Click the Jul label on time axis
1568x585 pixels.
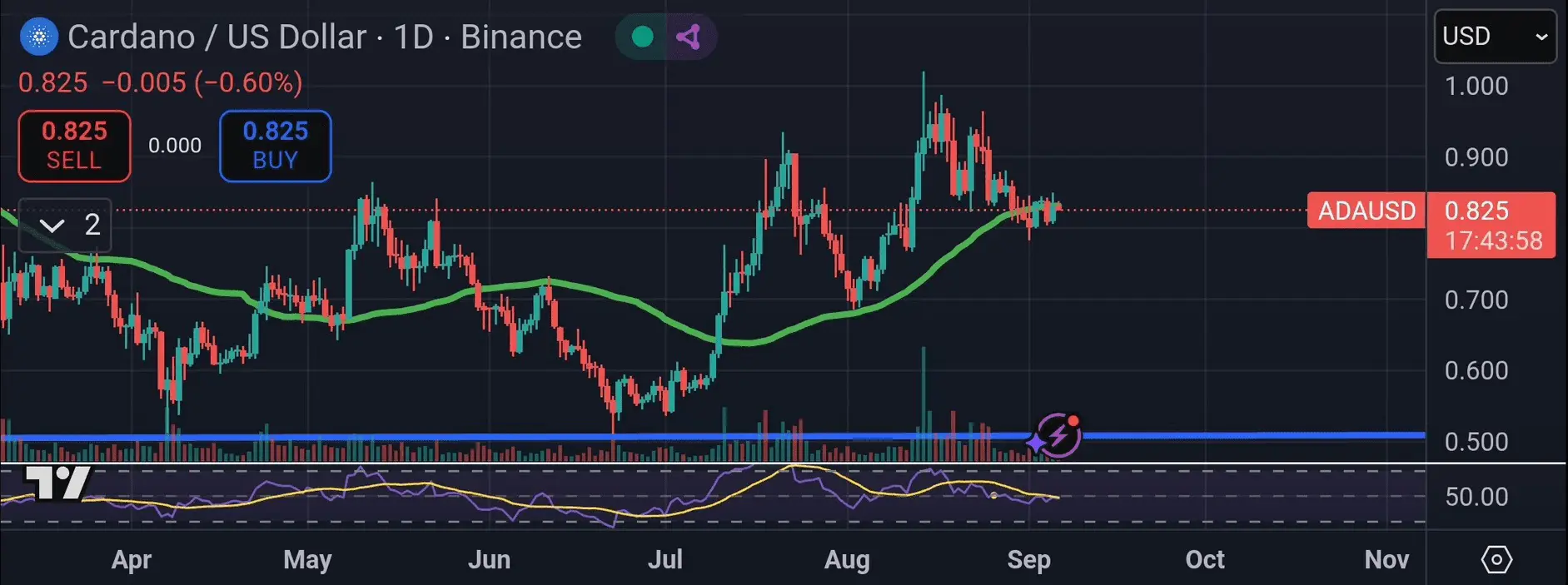[x=665, y=559]
